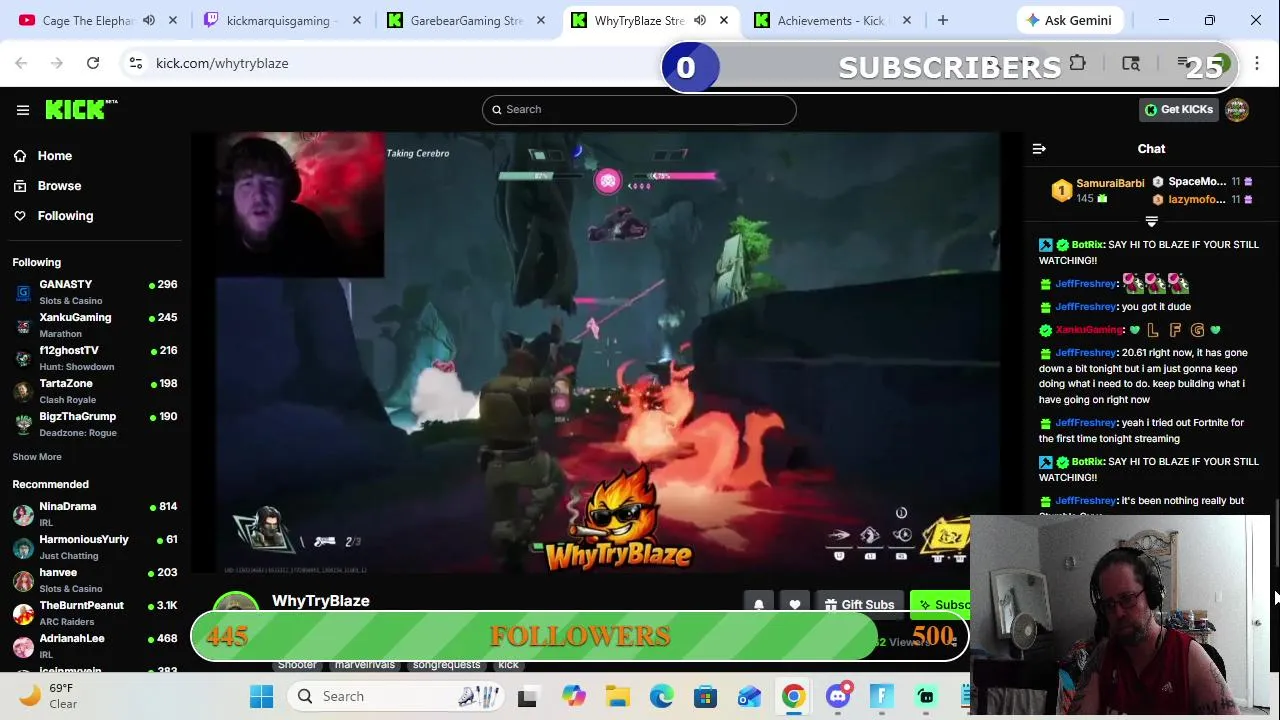Open weather widget showing 69°F Clear
The width and height of the screenshot is (1280, 720).
50,696
